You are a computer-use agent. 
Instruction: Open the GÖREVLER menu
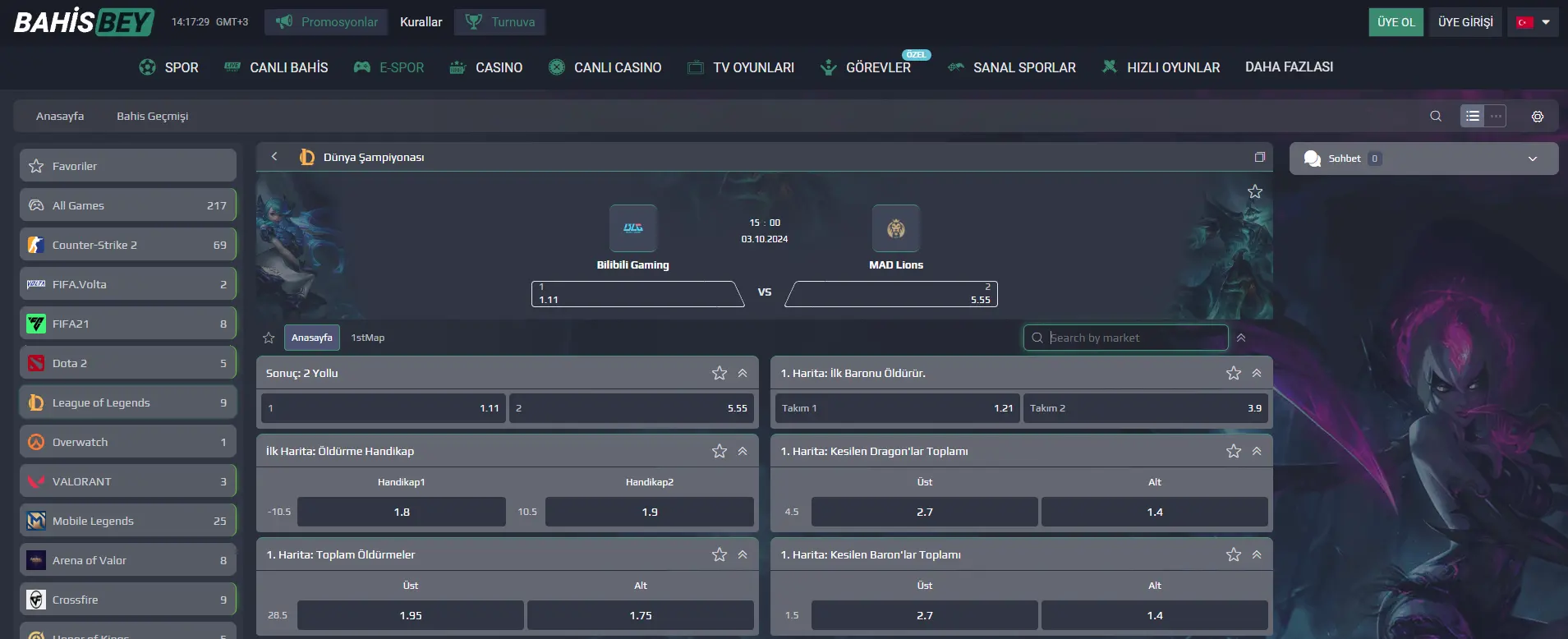pos(866,67)
